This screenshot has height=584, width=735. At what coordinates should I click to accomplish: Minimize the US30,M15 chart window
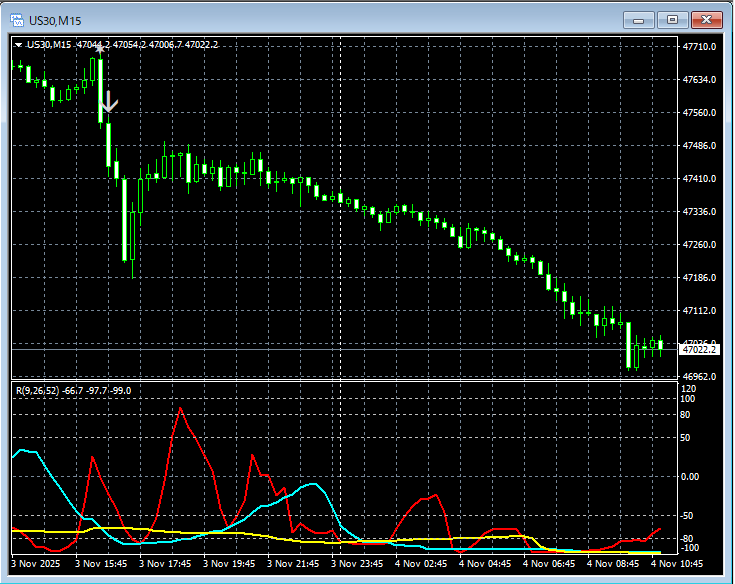pyautogui.click(x=639, y=19)
